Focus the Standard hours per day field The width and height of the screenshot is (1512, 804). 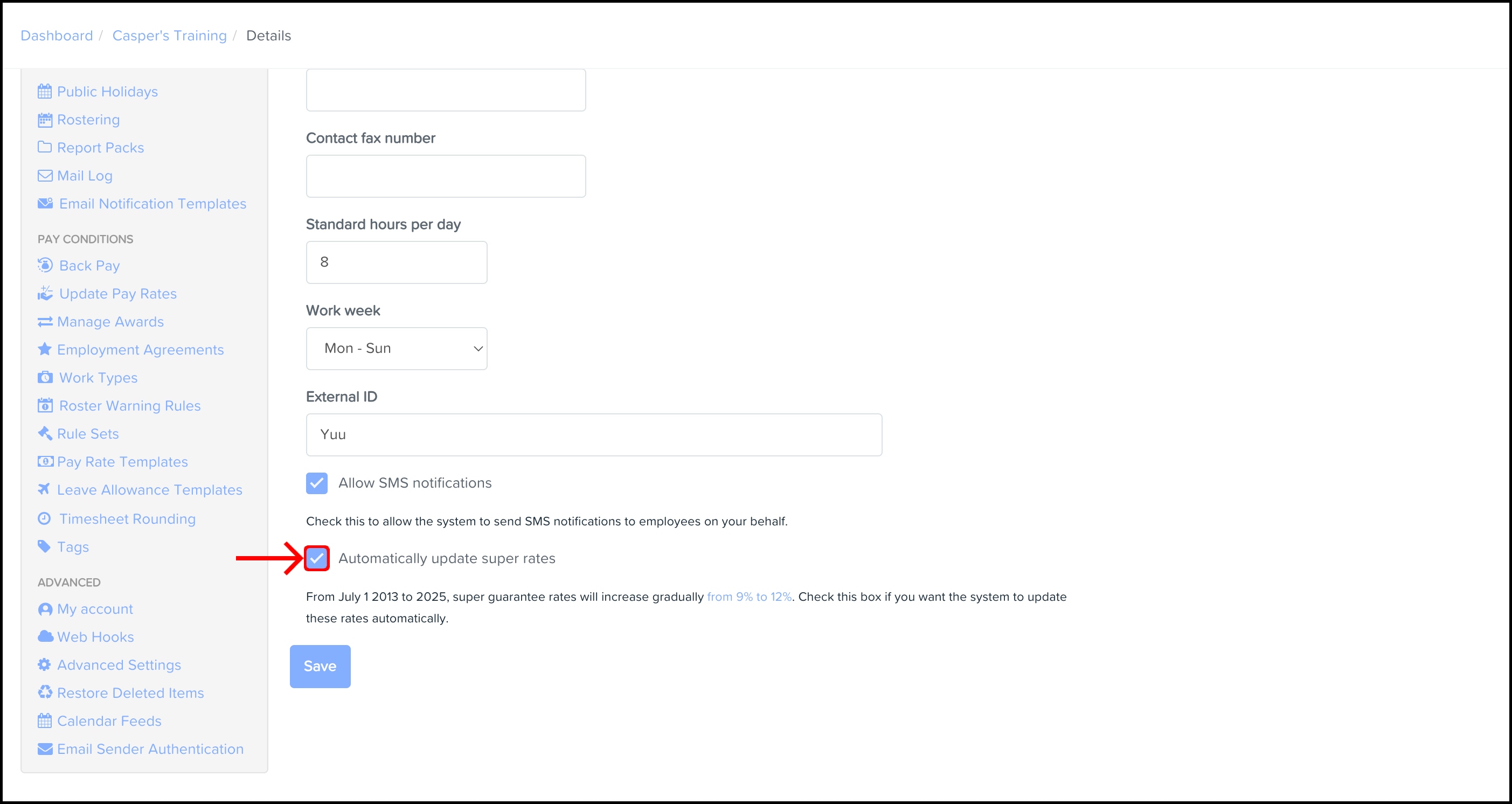pos(396,262)
